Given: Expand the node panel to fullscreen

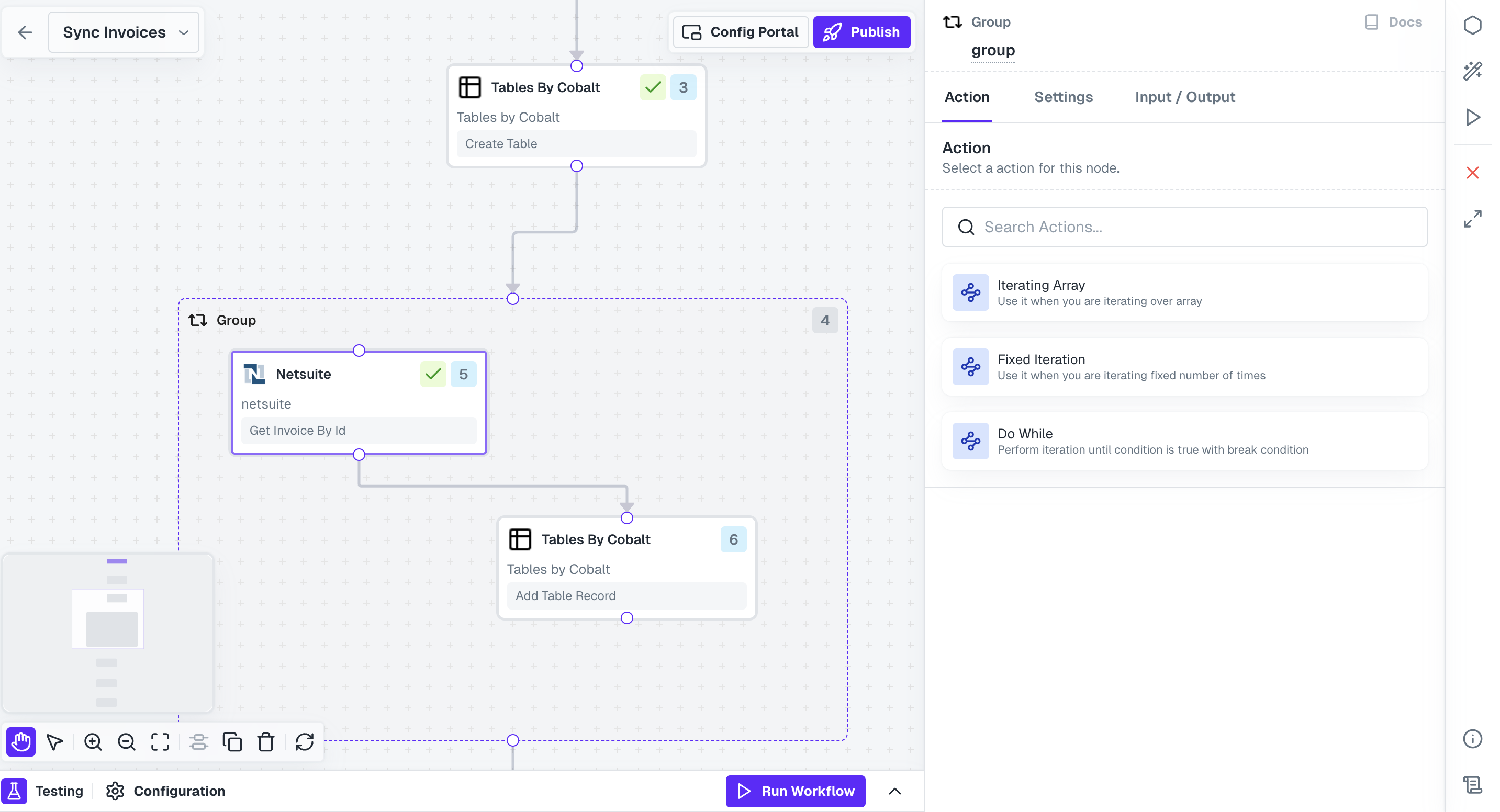Looking at the screenshot, I should 1473,218.
